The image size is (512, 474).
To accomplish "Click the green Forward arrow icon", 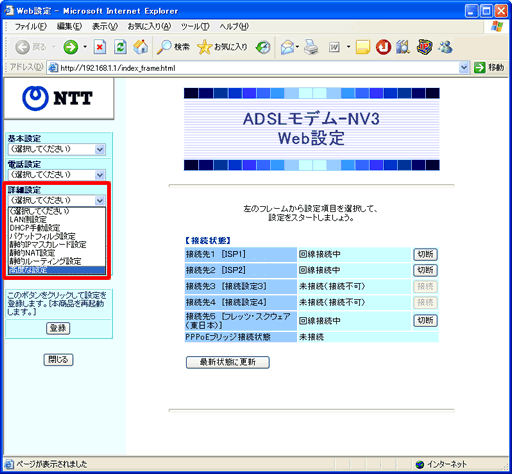I will pos(71,47).
